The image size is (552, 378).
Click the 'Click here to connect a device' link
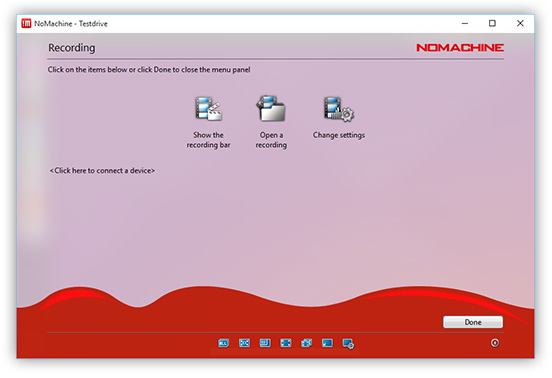tap(102, 171)
